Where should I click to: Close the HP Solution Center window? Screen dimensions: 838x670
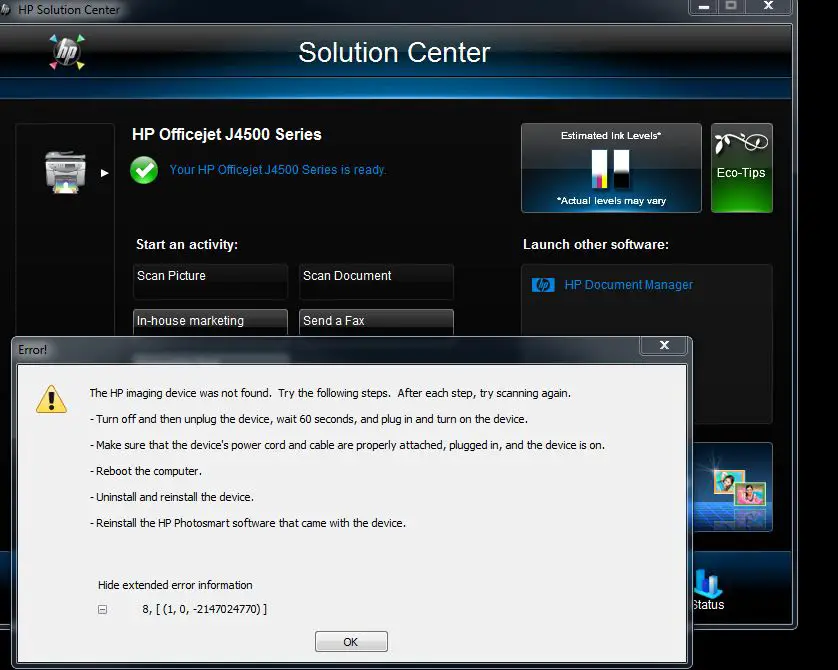pos(769,6)
